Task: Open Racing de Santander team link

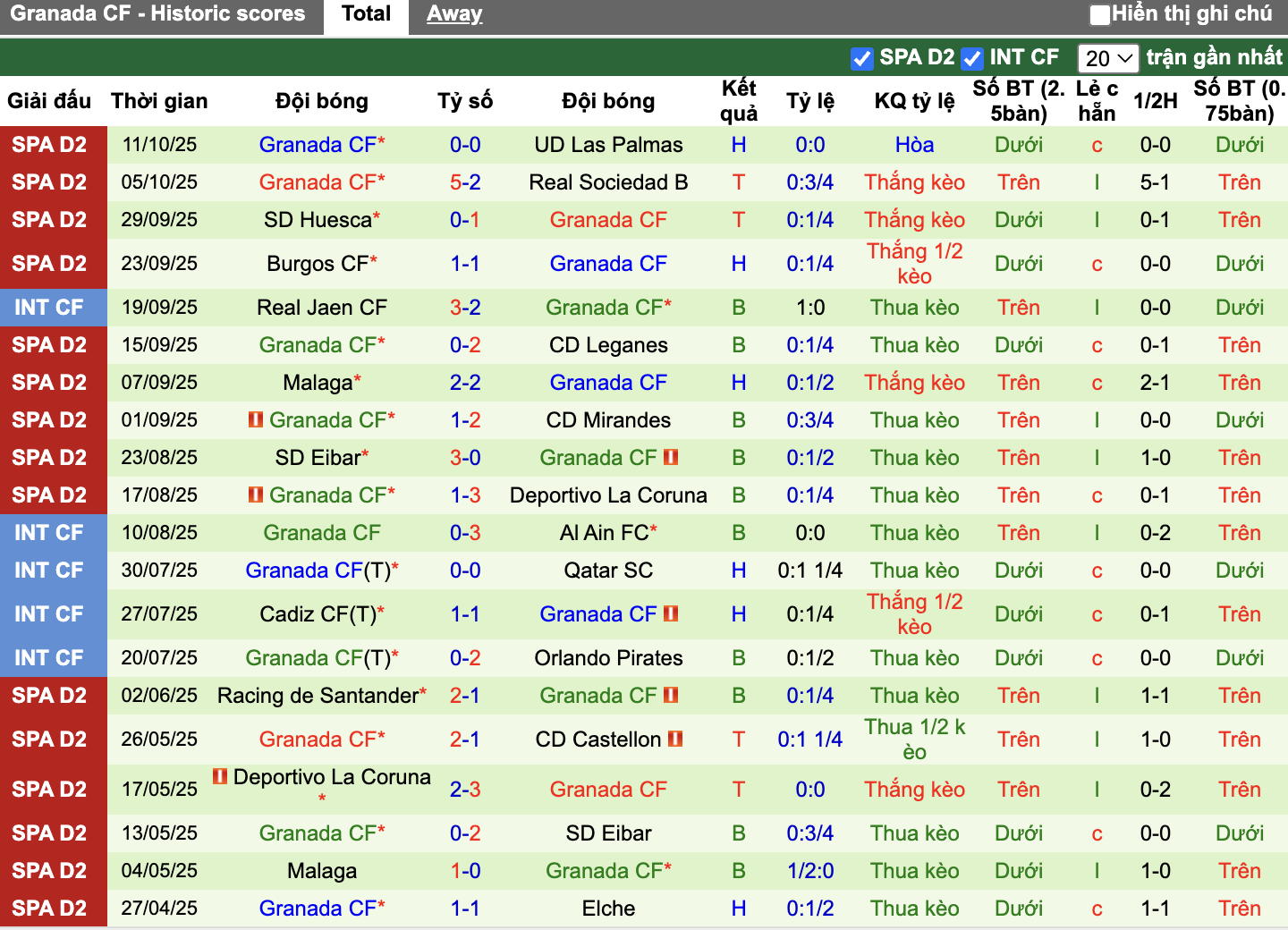Action: (318, 696)
